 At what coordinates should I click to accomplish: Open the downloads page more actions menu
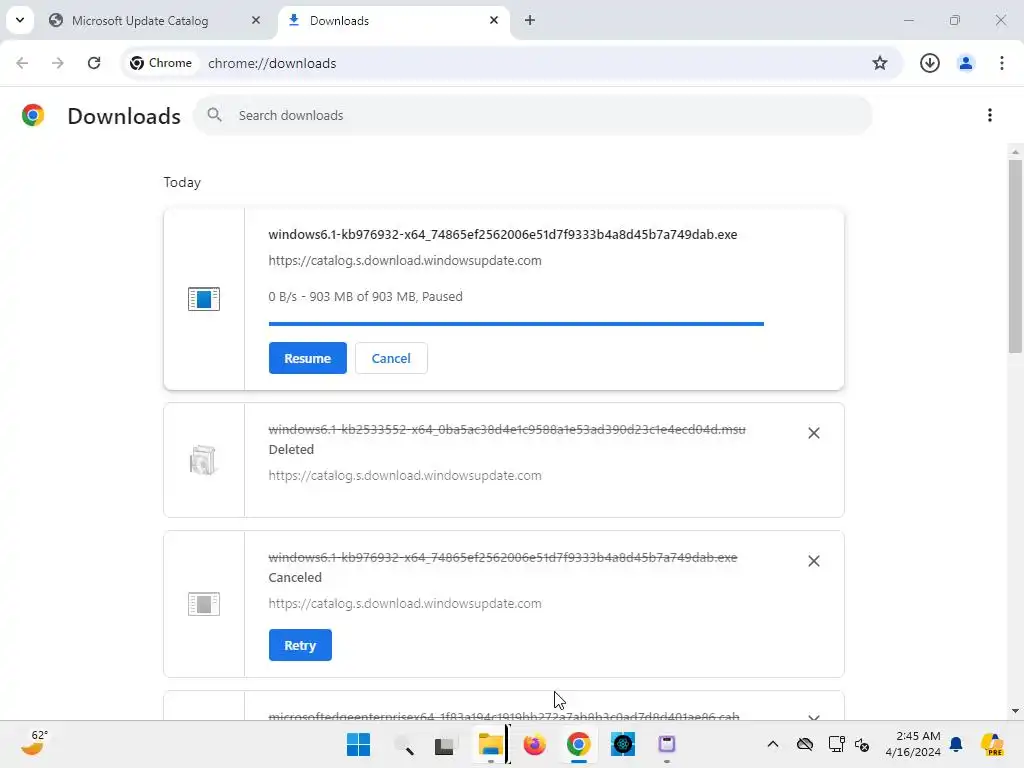click(x=990, y=115)
